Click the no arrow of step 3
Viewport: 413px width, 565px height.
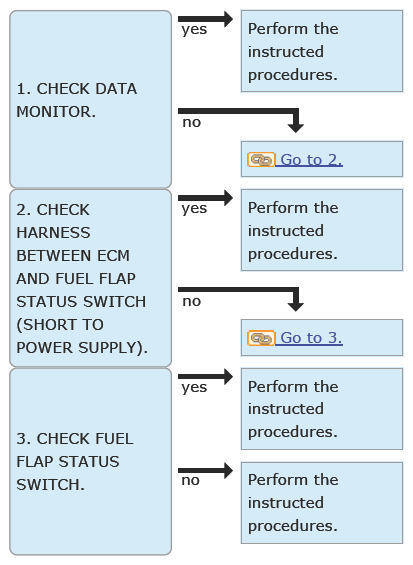click(x=205, y=471)
